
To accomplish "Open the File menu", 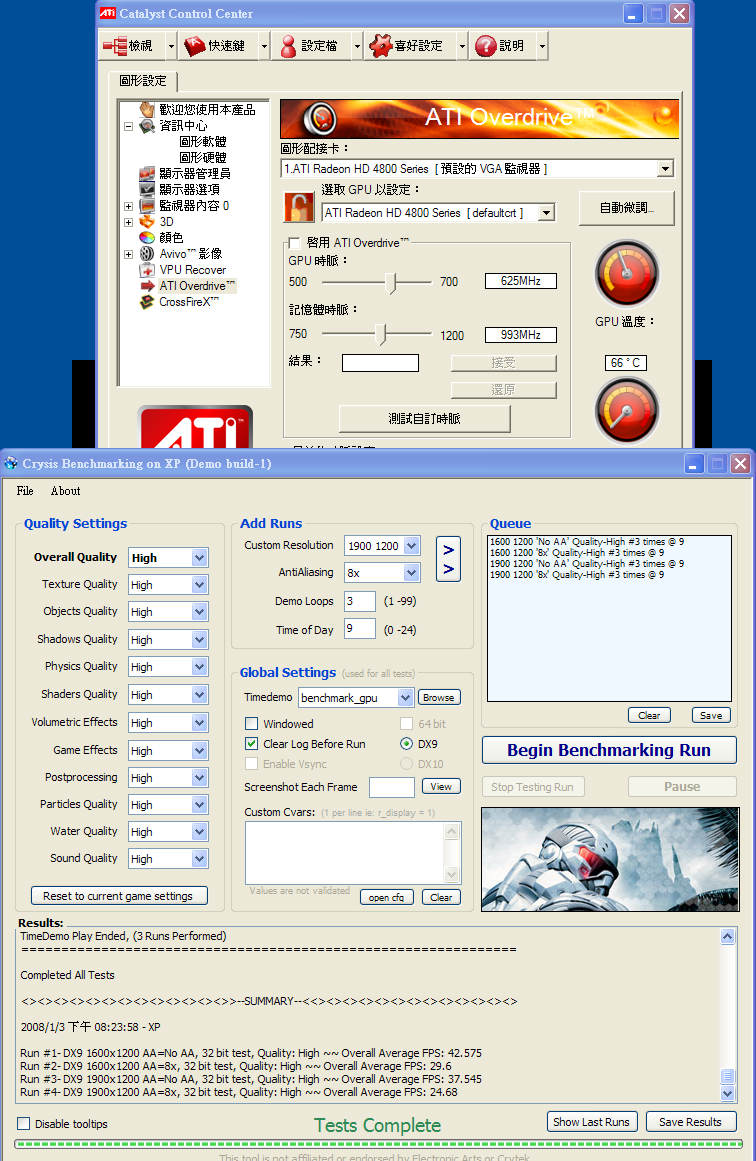I will point(25,491).
